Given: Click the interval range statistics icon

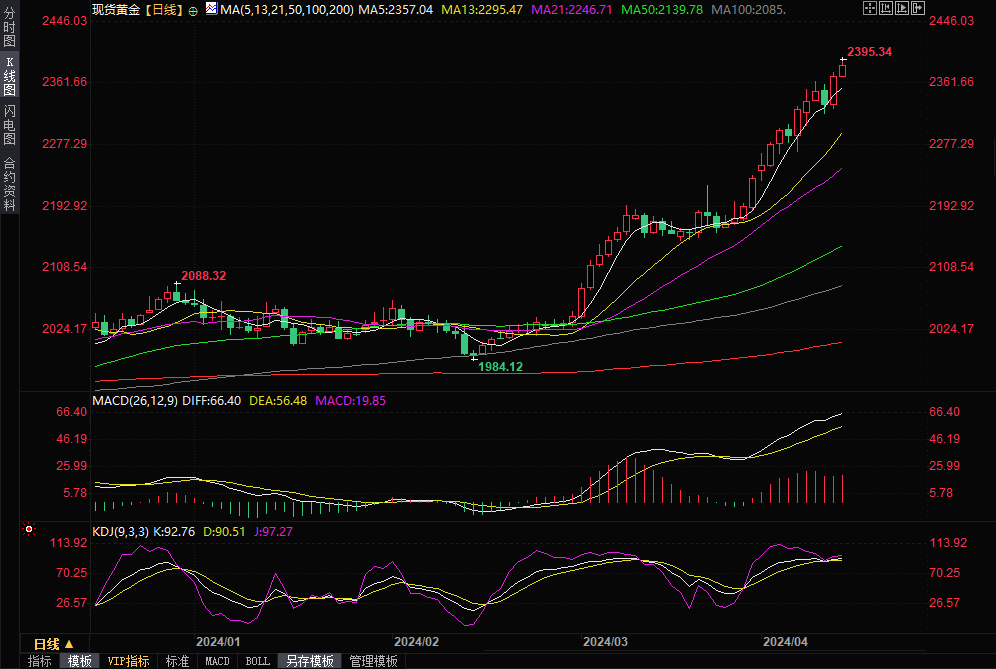Looking at the screenshot, I should (886, 9).
